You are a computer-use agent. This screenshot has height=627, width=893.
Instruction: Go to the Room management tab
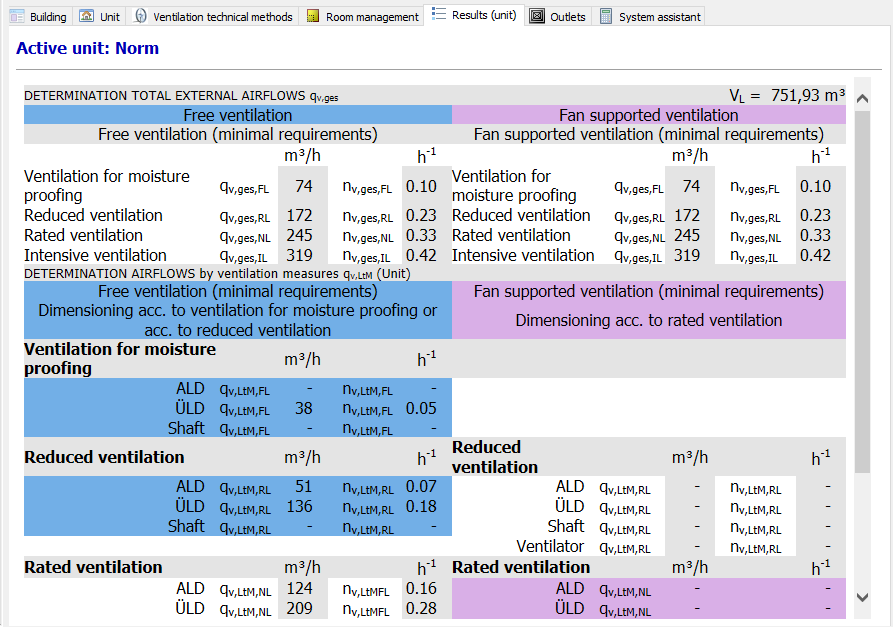click(x=362, y=17)
